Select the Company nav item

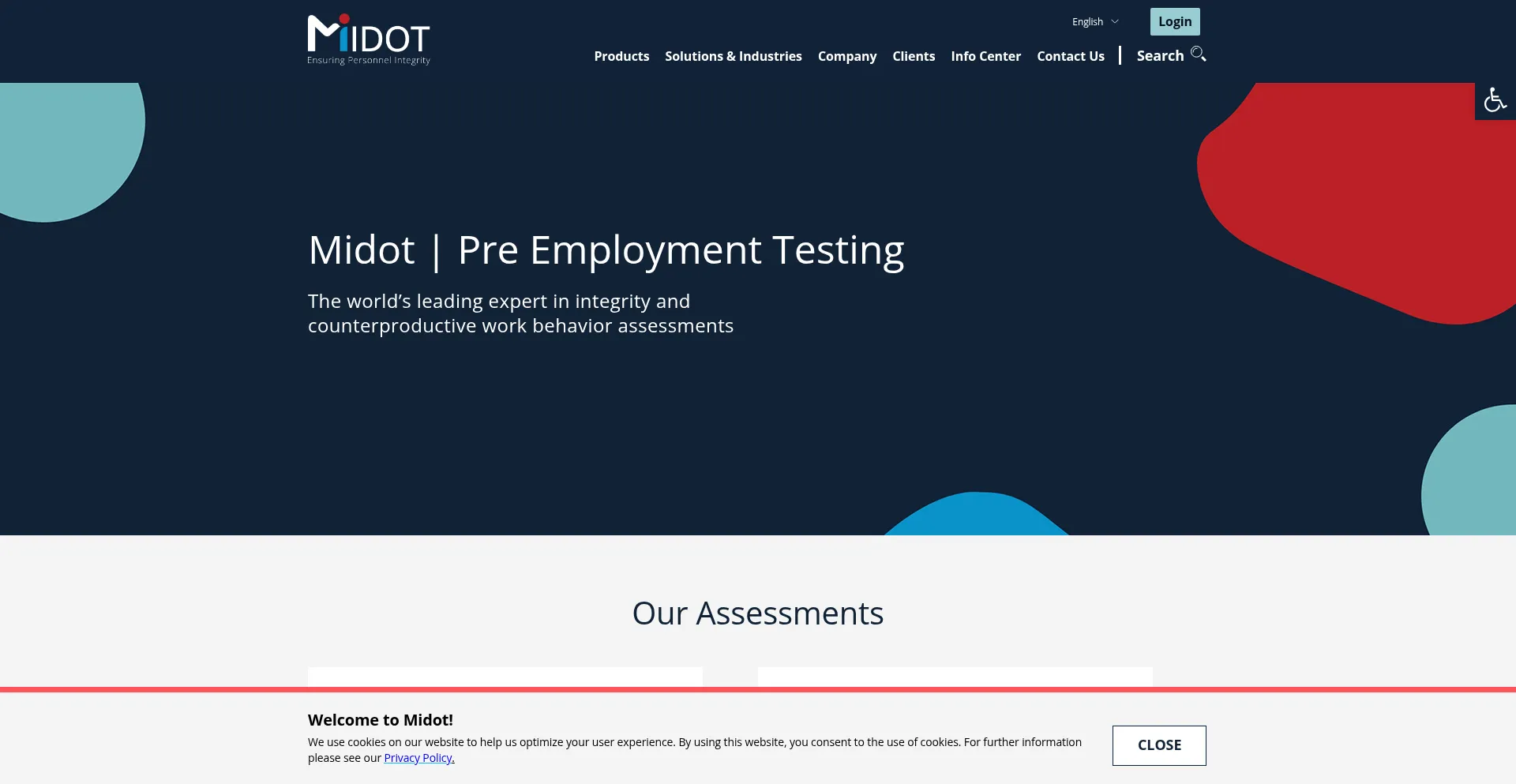846,56
